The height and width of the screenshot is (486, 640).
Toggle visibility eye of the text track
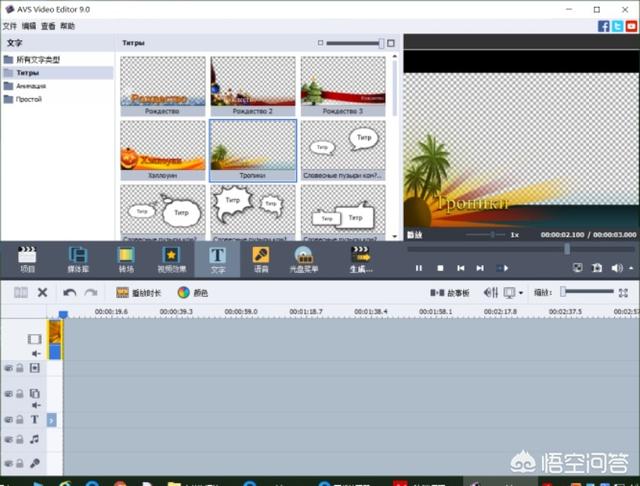click(8, 420)
